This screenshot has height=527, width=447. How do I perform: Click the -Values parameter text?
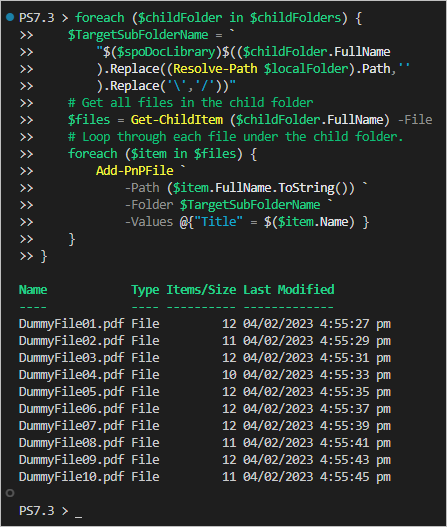[149, 222]
